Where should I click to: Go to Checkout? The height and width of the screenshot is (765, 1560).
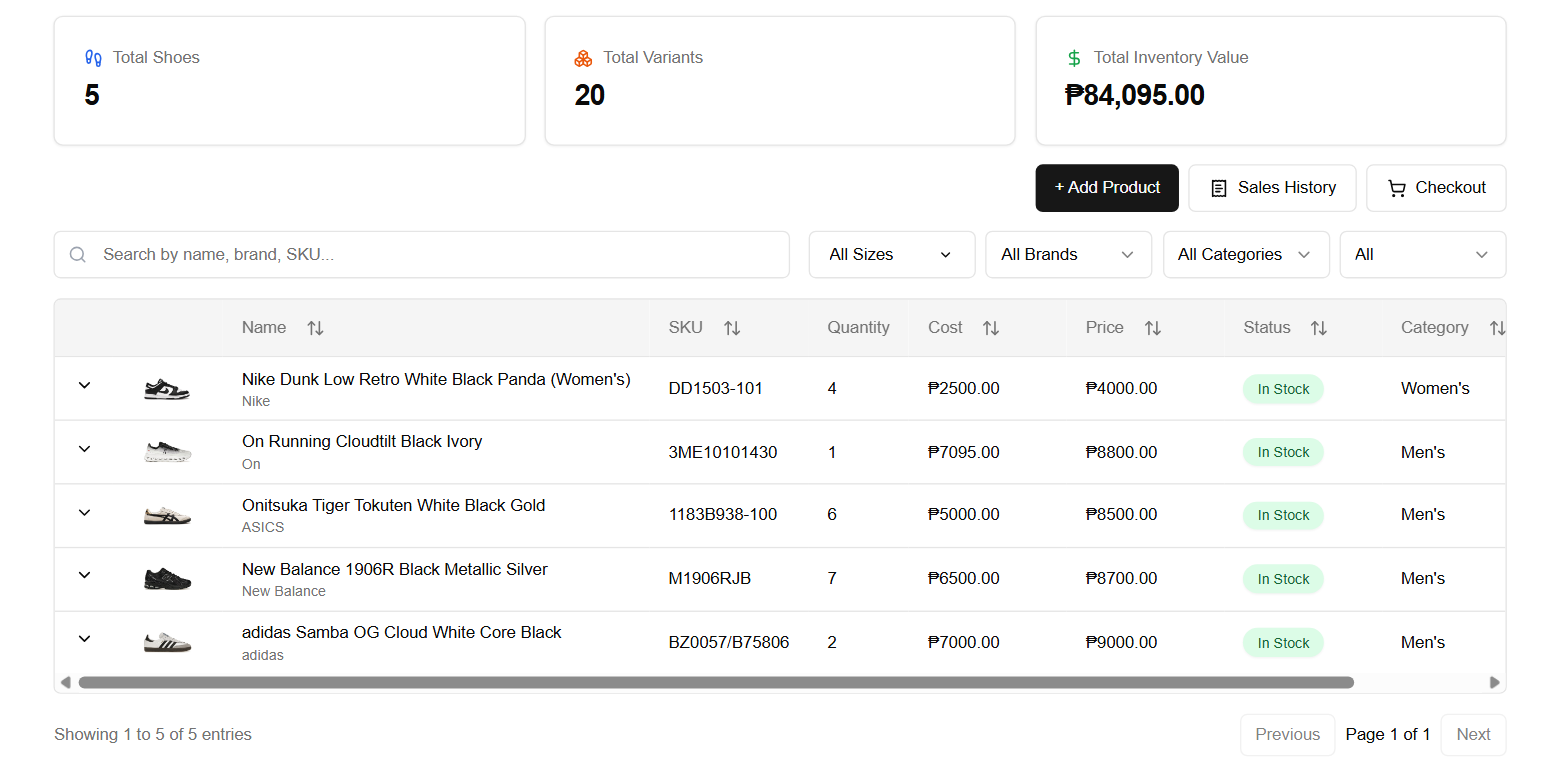(1436, 188)
